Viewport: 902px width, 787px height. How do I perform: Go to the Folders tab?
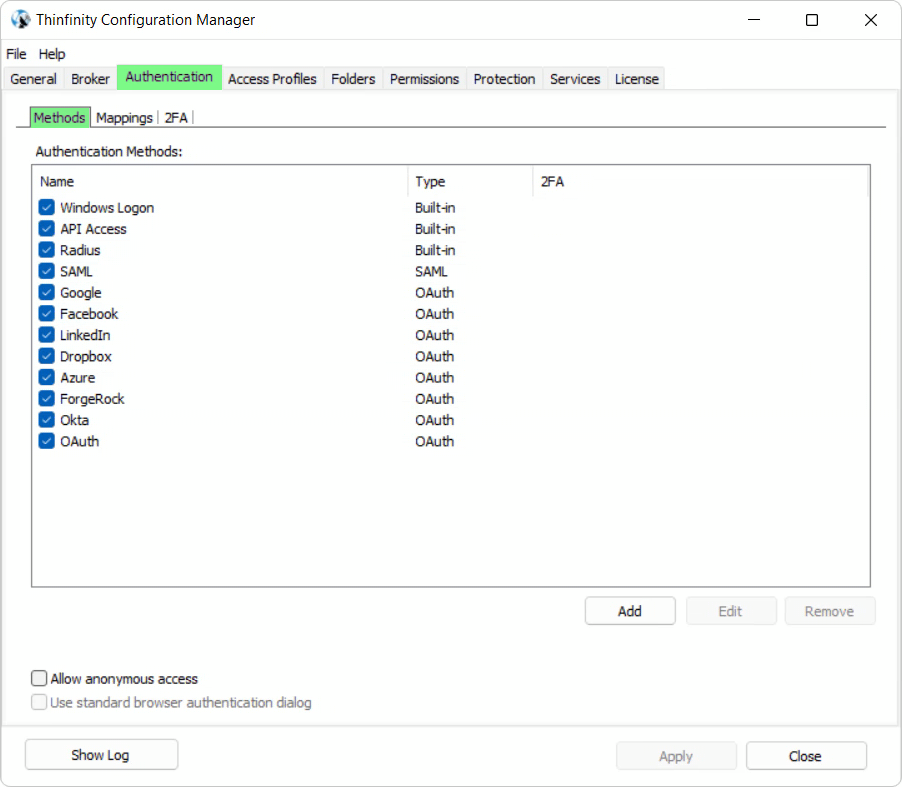[x=353, y=79]
